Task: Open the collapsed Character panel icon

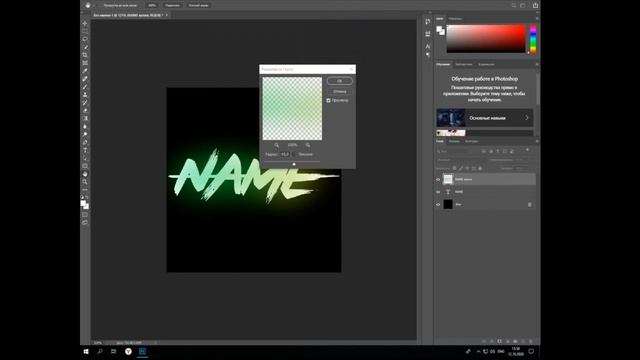Action: click(x=428, y=46)
